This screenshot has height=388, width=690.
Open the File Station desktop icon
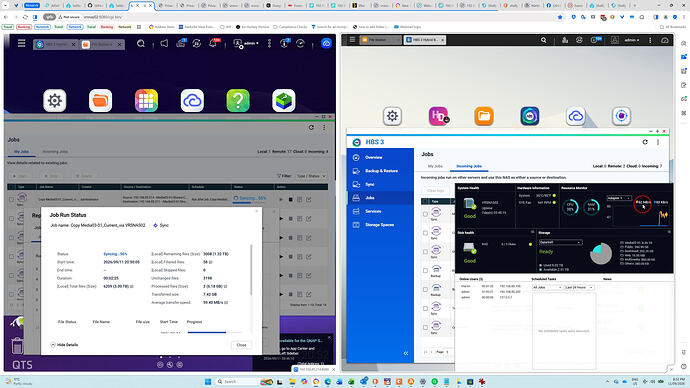pyautogui.click(x=100, y=101)
